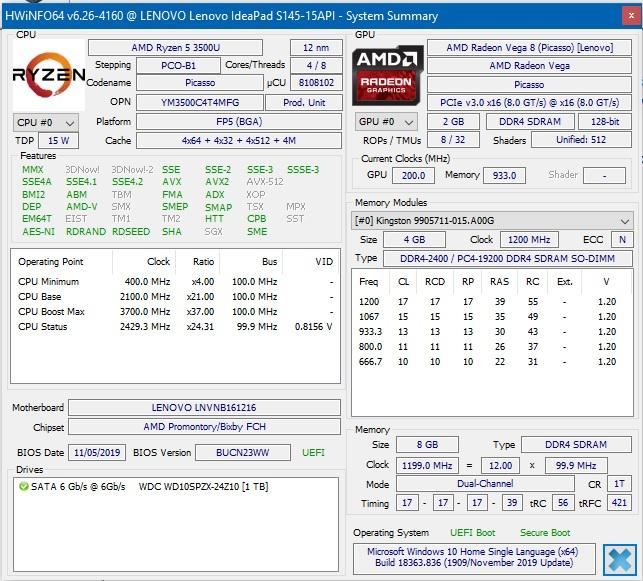Click the DDR4-2400 / PC4-19200 type field
This screenshot has height=581, width=643.
tap(508, 259)
